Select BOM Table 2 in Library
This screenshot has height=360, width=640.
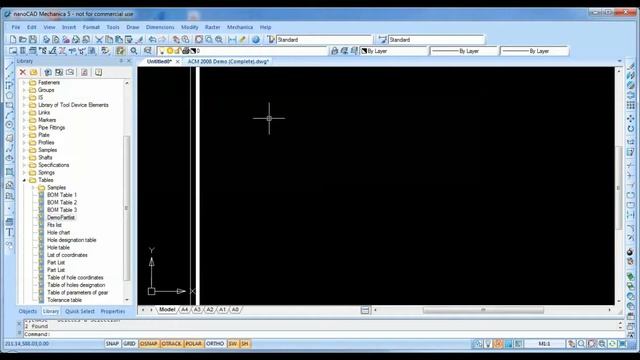(x=62, y=202)
